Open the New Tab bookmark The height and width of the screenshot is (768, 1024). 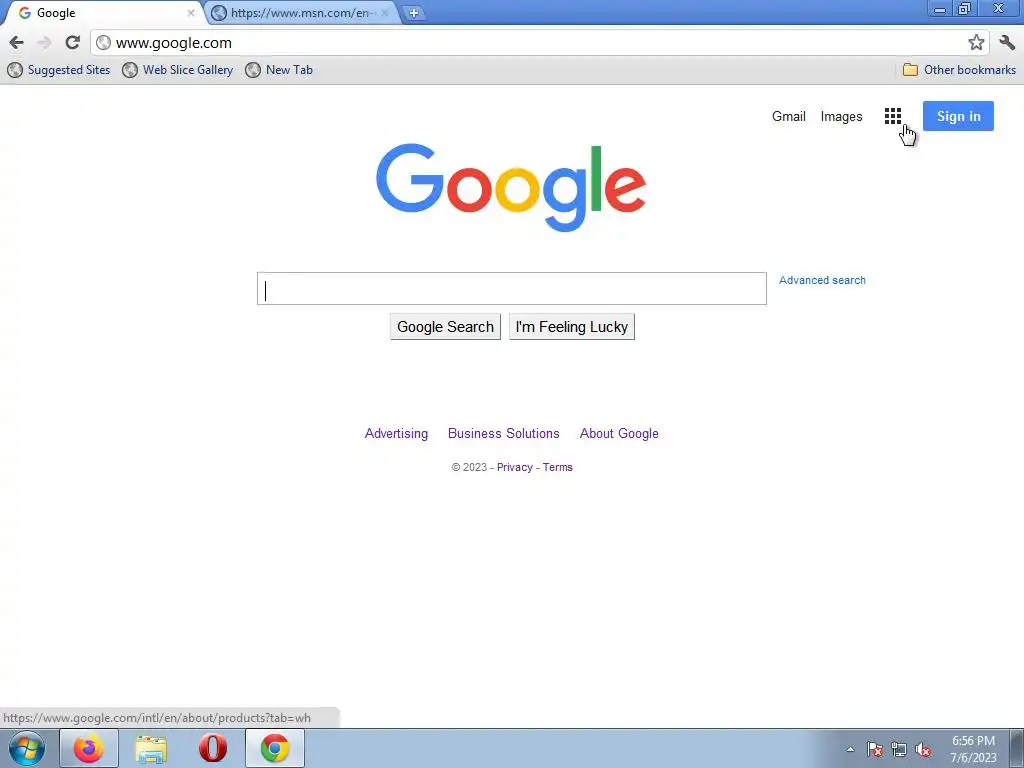[x=279, y=70]
